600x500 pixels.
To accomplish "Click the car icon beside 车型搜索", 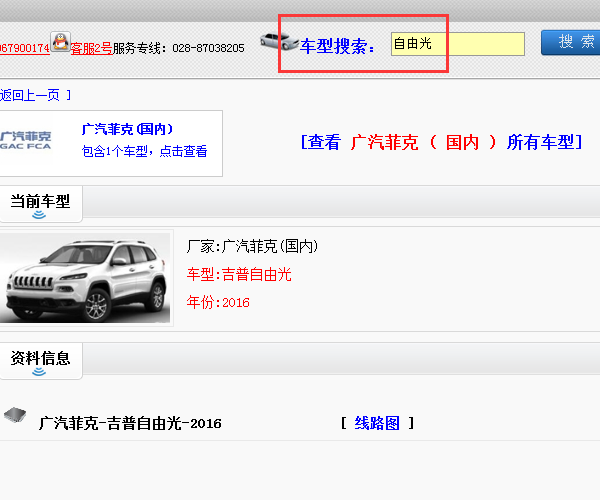I will click(x=279, y=41).
